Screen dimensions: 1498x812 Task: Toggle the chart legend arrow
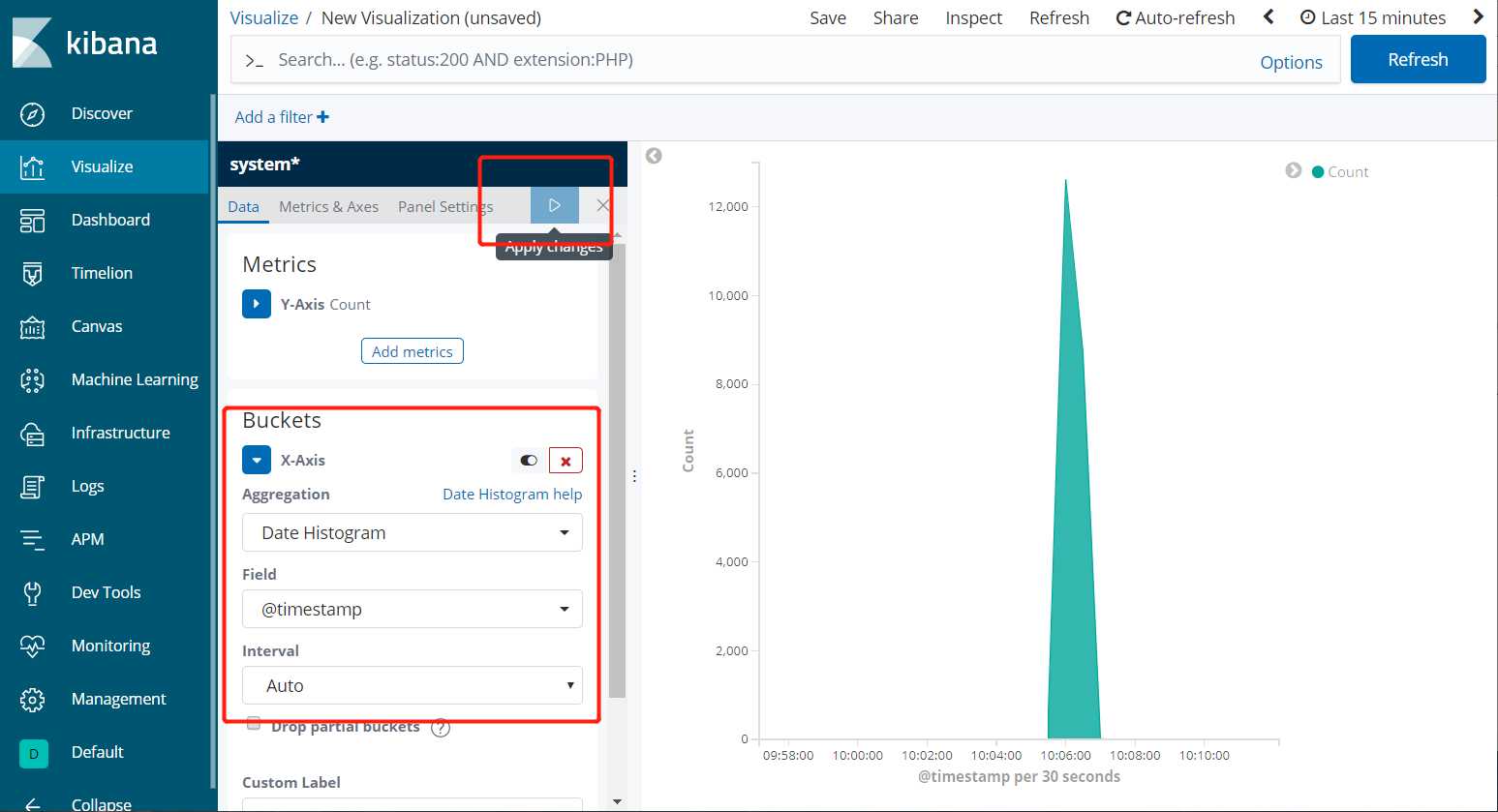1293,170
